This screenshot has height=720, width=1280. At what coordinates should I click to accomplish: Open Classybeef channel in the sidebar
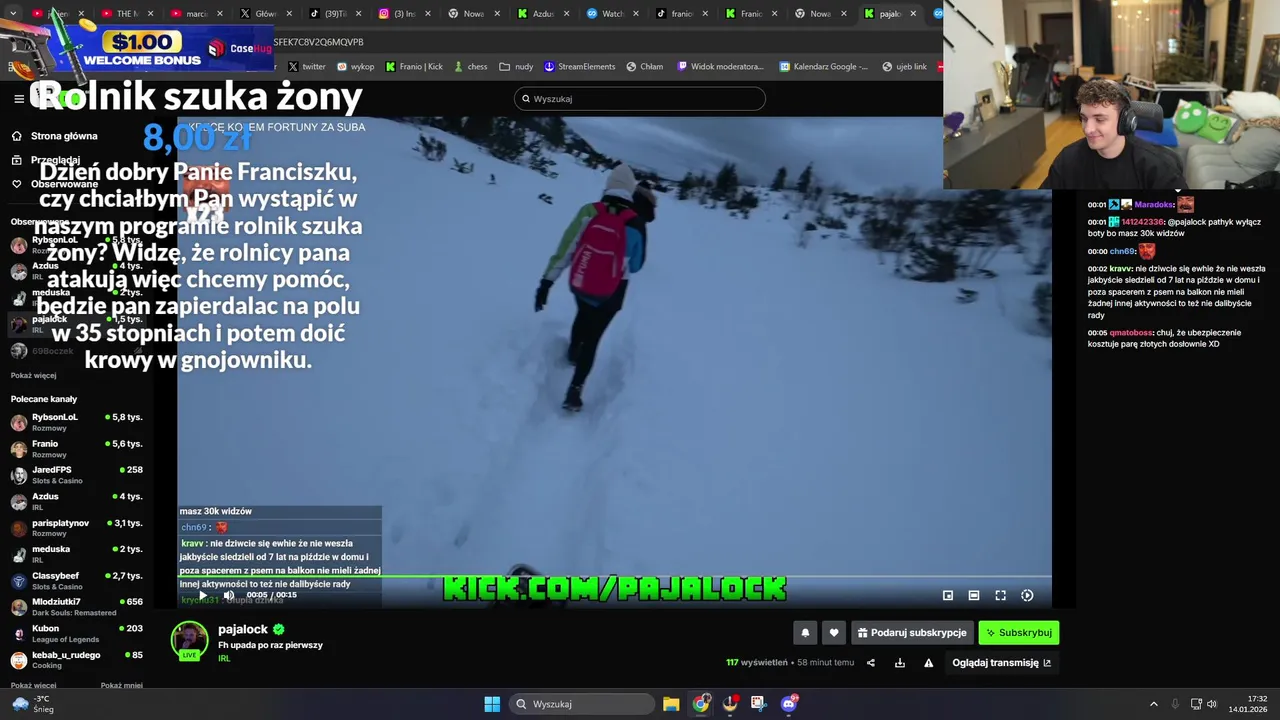77,581
